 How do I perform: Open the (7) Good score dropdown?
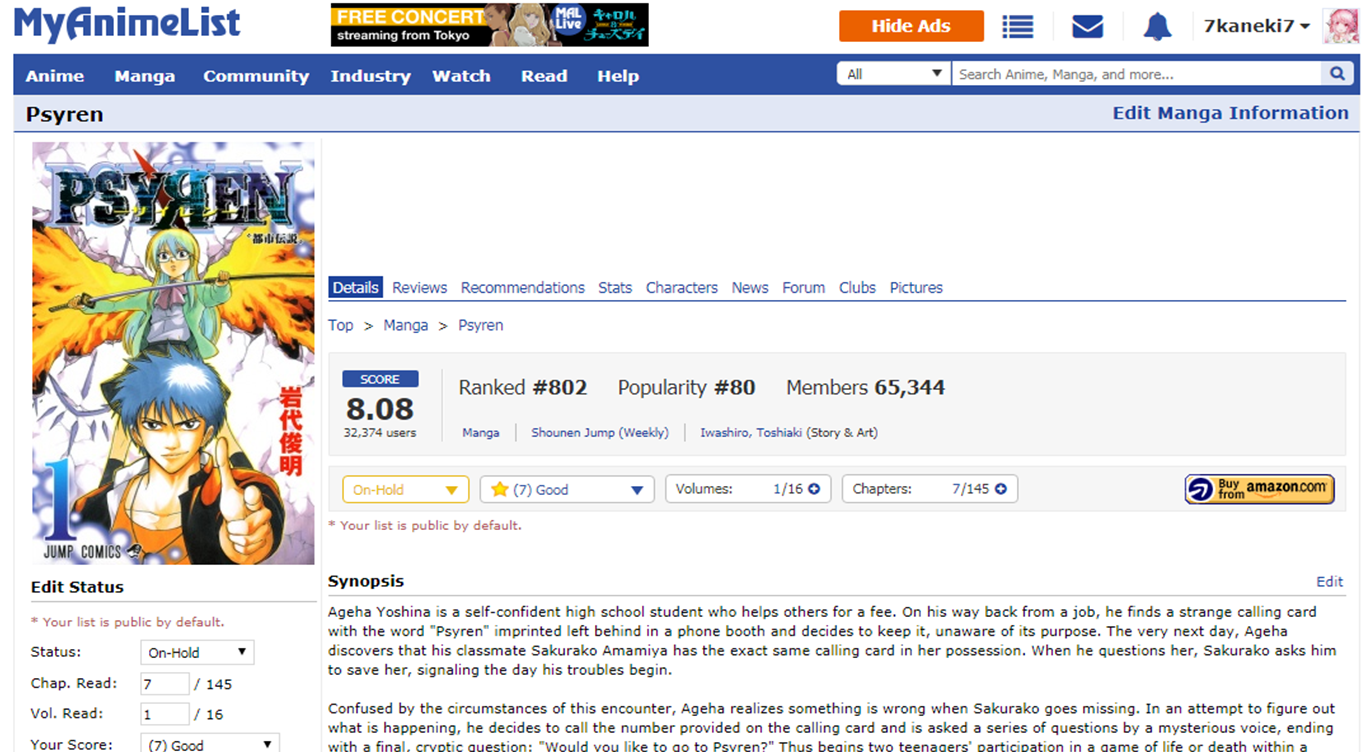coord(567,489)
